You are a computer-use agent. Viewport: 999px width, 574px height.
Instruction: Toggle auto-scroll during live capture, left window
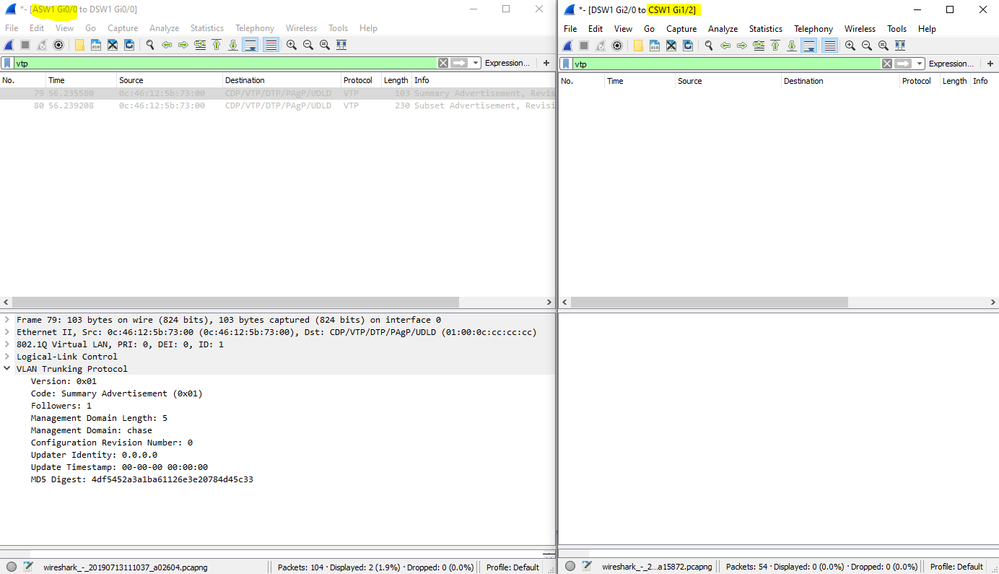(250, 45)
